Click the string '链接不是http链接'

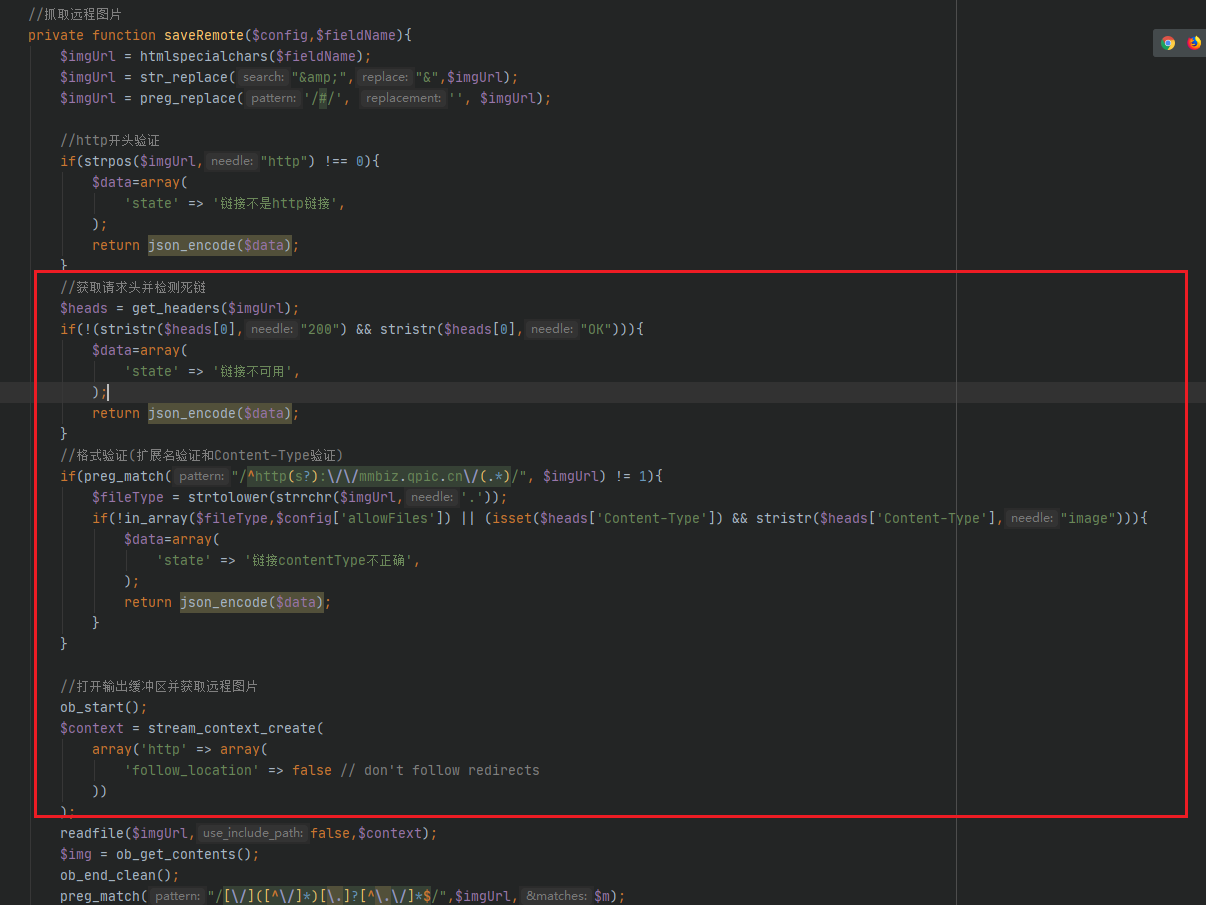point(274,203)
